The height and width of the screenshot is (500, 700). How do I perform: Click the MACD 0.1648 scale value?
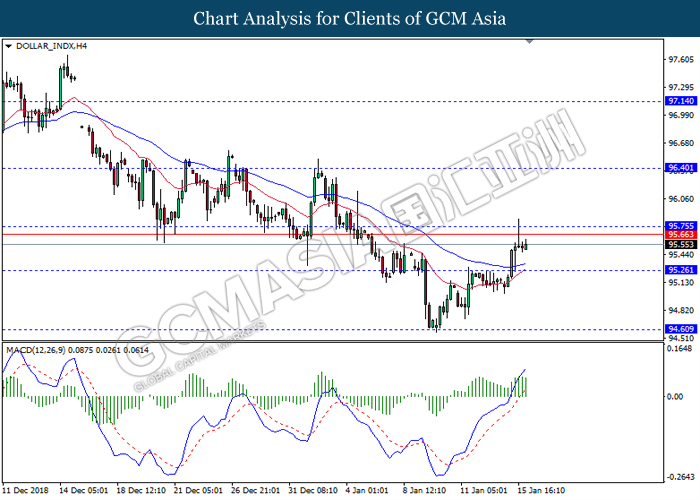679,348
